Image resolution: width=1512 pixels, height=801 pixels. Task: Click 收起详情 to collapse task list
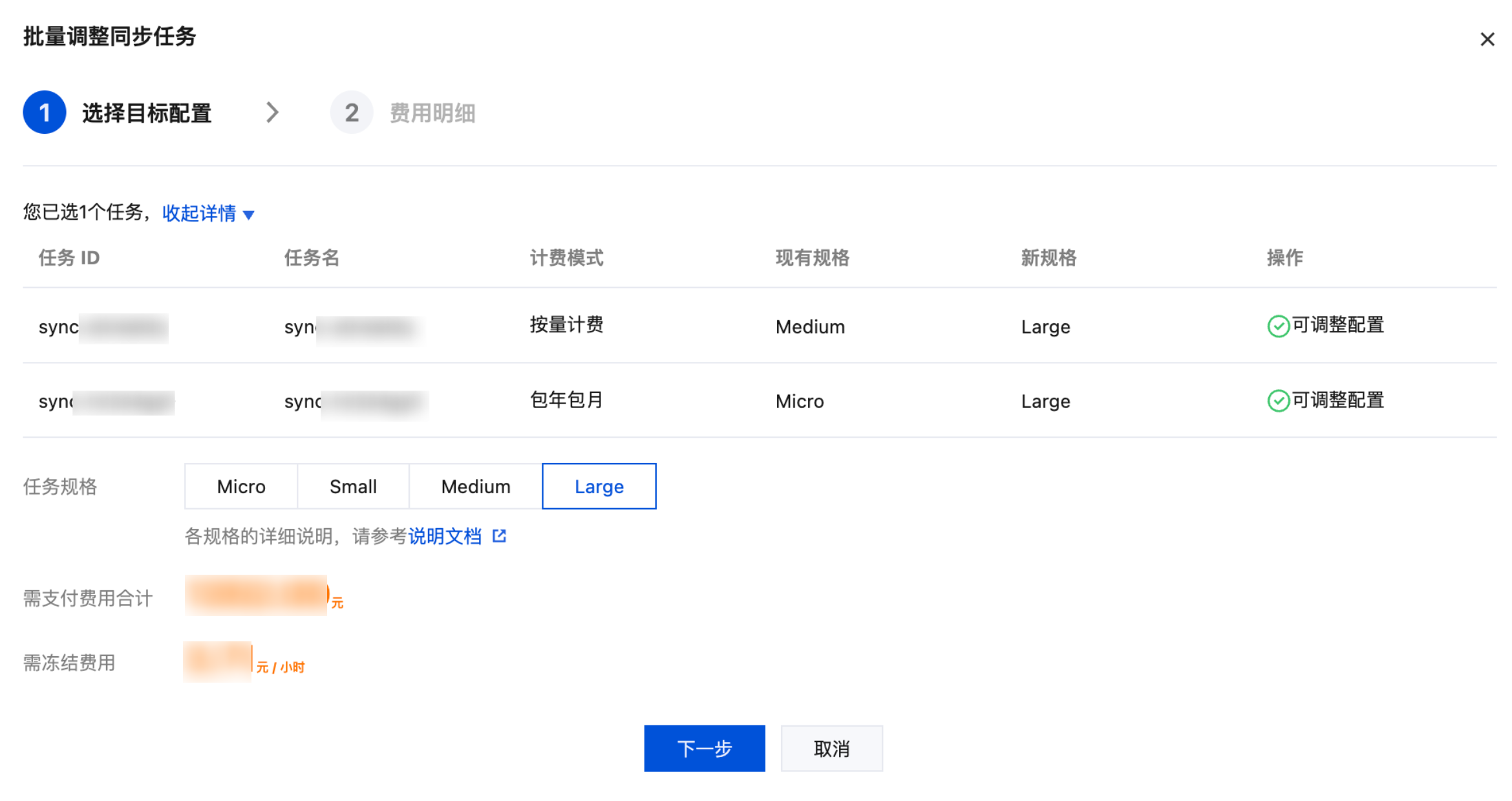point(199,213)
